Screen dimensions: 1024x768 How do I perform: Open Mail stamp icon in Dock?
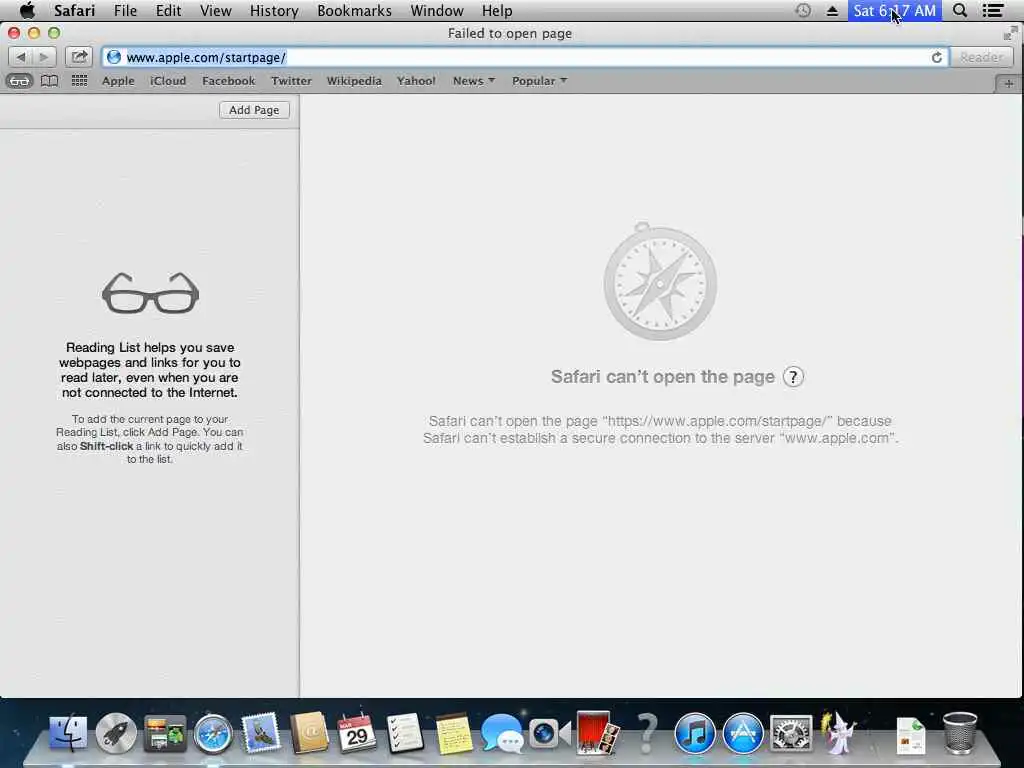tap(261, 733)
